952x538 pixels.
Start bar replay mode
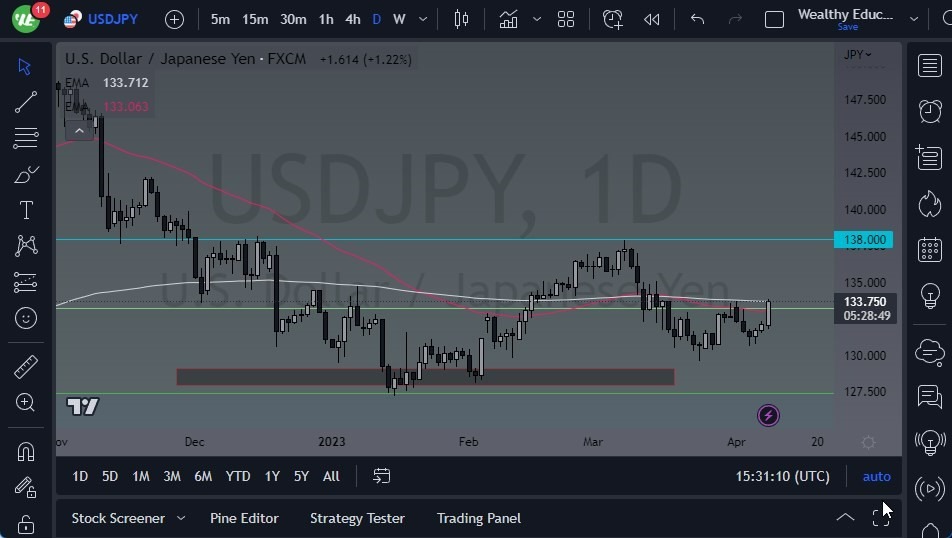pyautogui.click(x=651, y=20)
